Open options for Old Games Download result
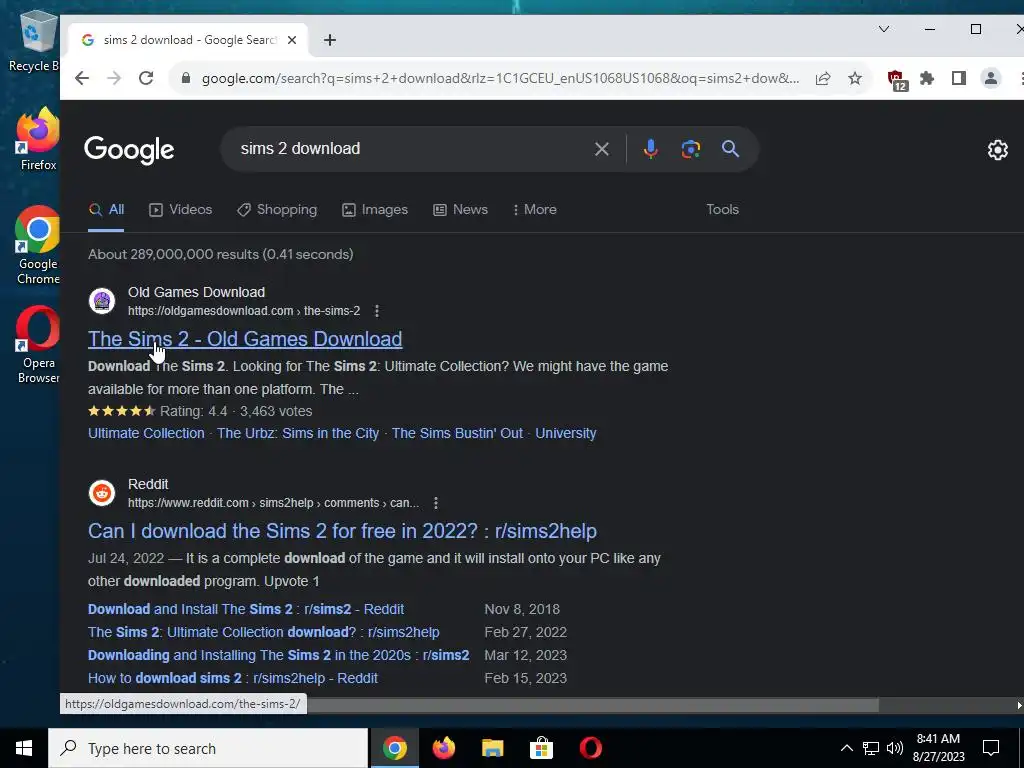The image size is (1024, 768). tap(377, 311)
